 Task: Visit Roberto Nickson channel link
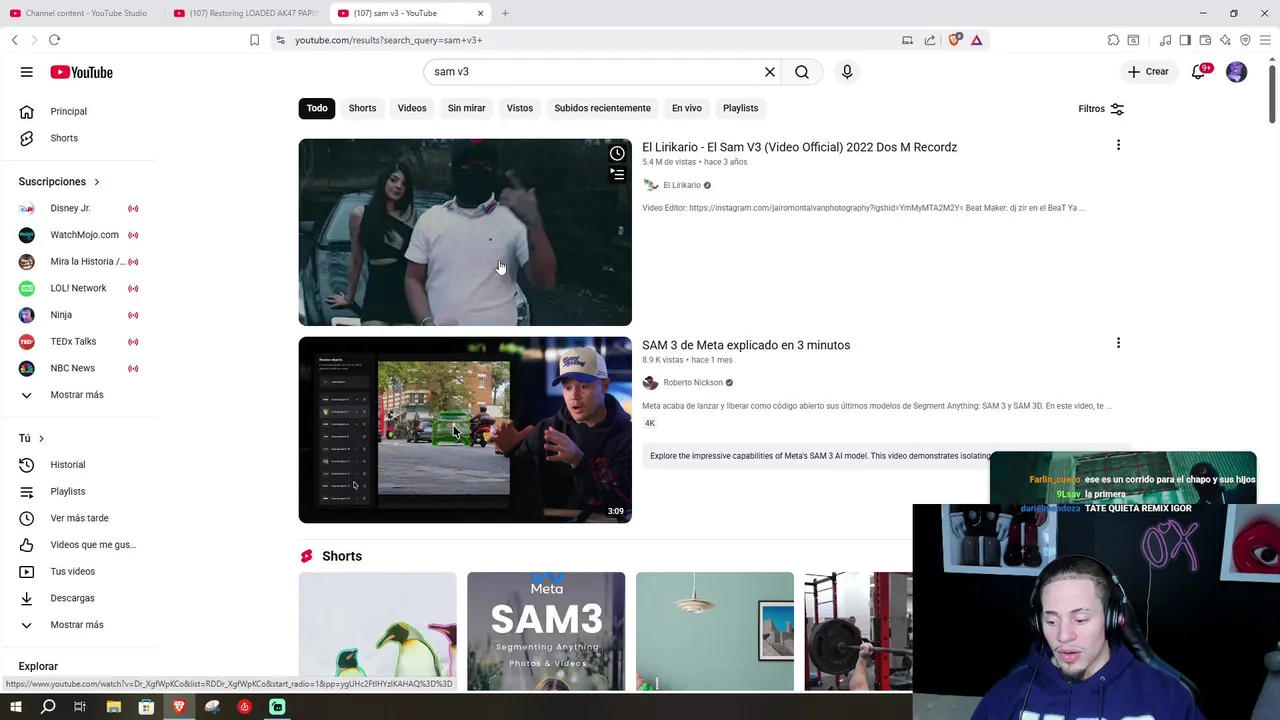tap(693, 383)
